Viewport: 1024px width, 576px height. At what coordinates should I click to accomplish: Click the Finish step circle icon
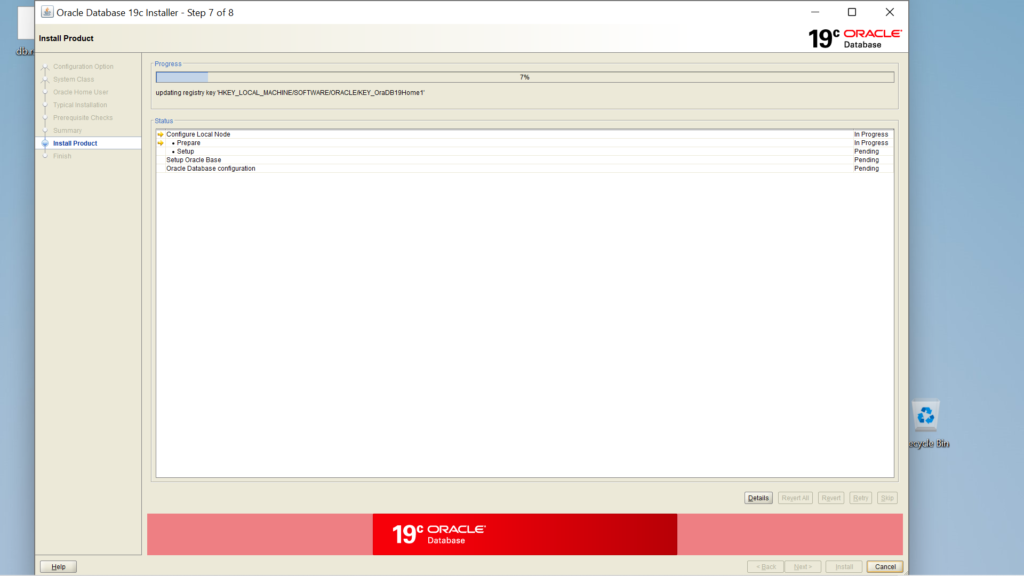tap(46, 155)
